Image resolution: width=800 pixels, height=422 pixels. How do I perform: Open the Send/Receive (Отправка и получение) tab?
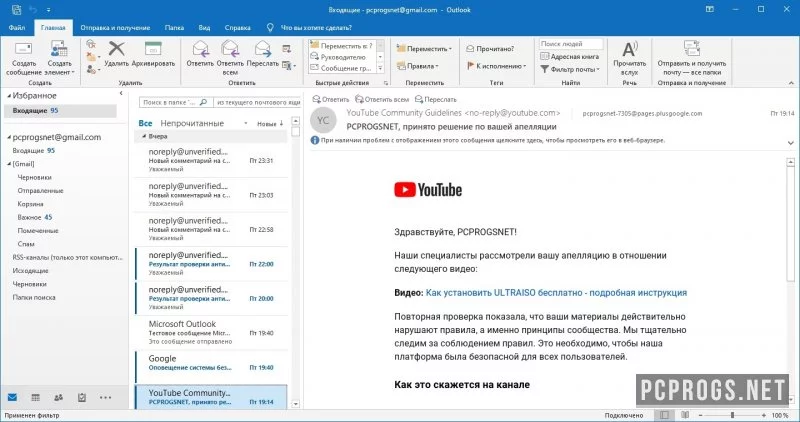coord(115,28)
